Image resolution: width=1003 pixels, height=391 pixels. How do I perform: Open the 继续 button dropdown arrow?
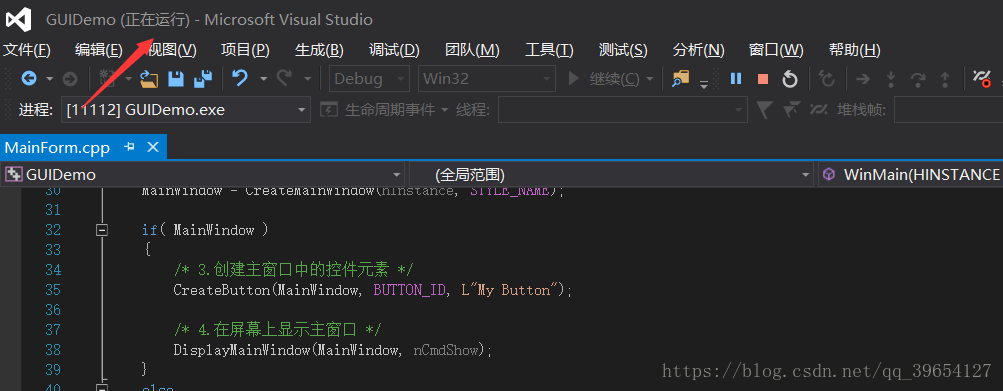650,79
